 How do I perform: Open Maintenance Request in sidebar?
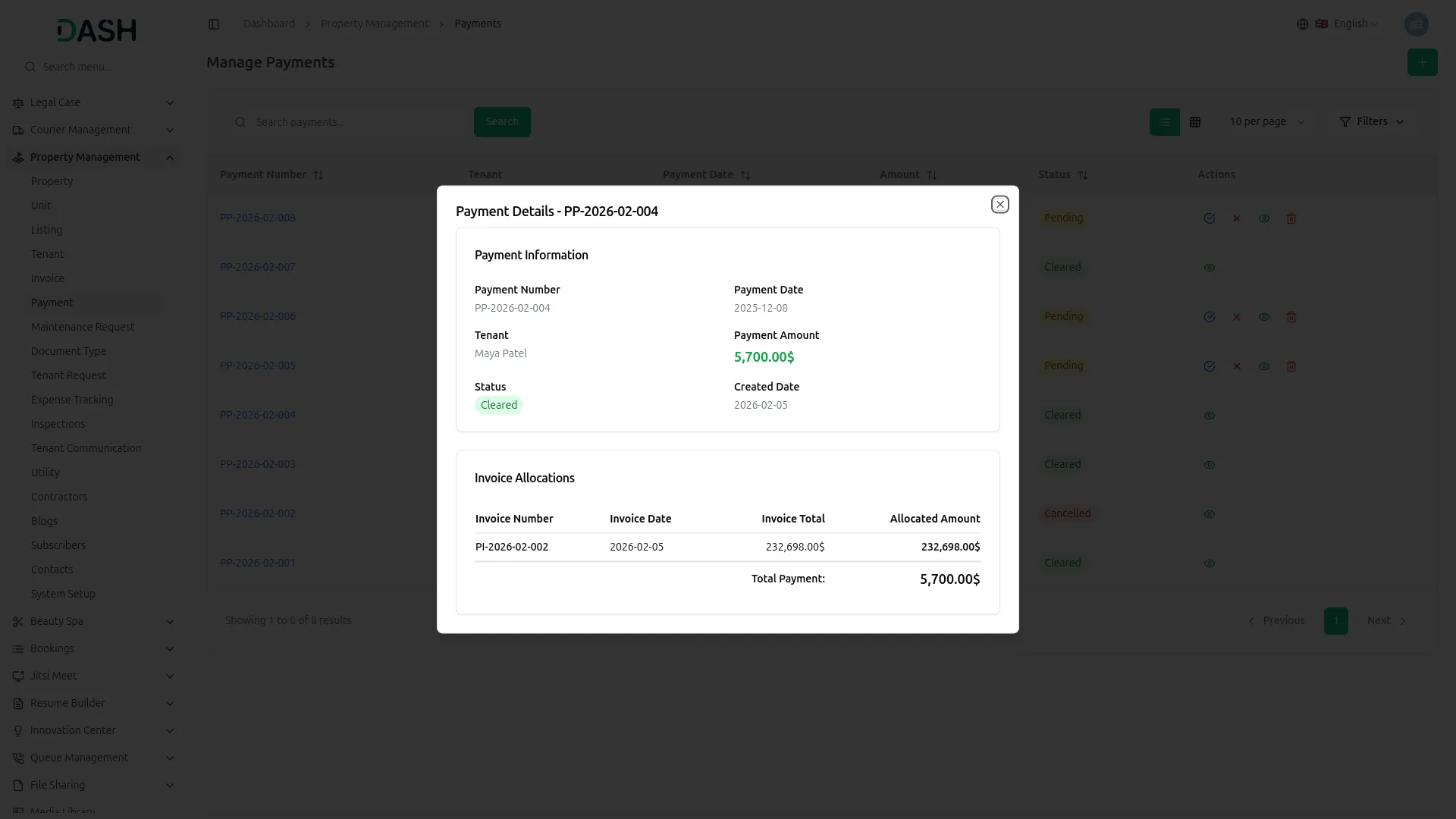83,327
